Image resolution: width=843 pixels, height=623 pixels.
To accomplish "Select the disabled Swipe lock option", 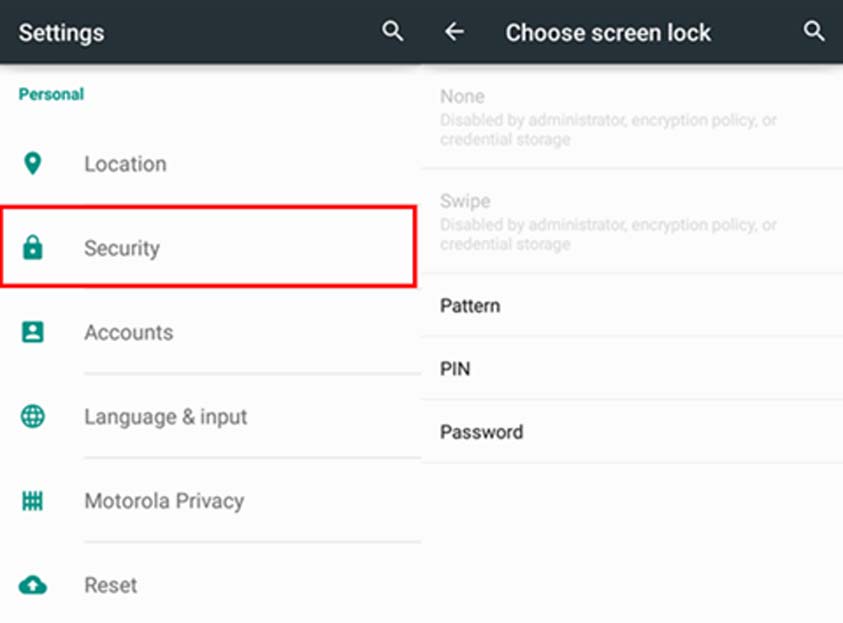I will point(465,201).
